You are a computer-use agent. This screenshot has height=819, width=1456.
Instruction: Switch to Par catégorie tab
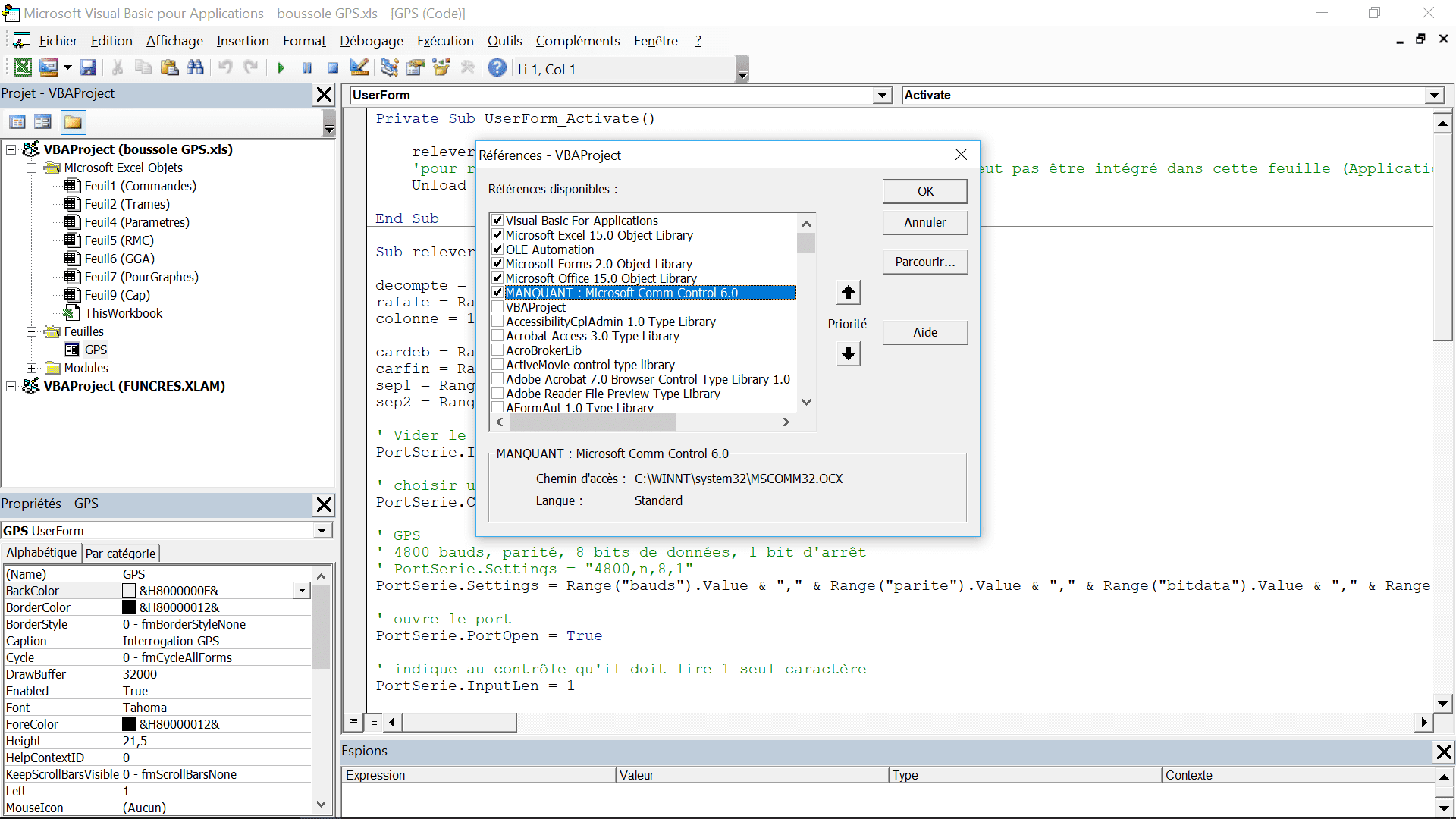(x=121, y=554)
